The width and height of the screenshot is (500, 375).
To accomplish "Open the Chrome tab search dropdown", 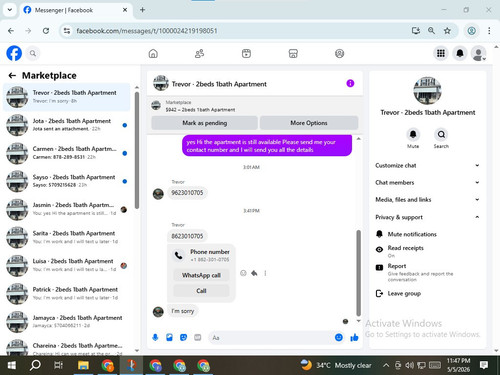I will [x=10, y=10].
